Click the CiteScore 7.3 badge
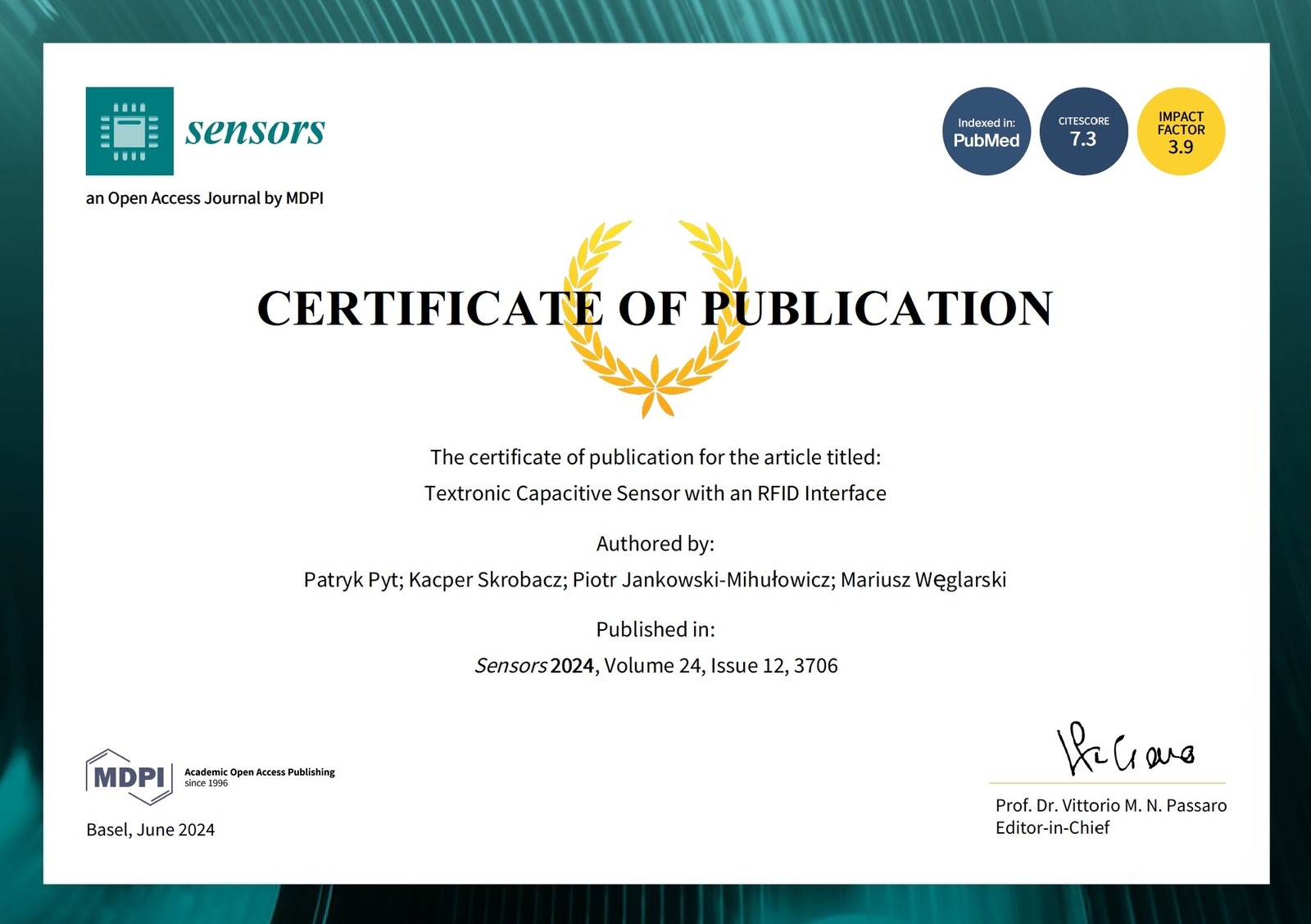Screen dimensions: 1311x924 1083,131
